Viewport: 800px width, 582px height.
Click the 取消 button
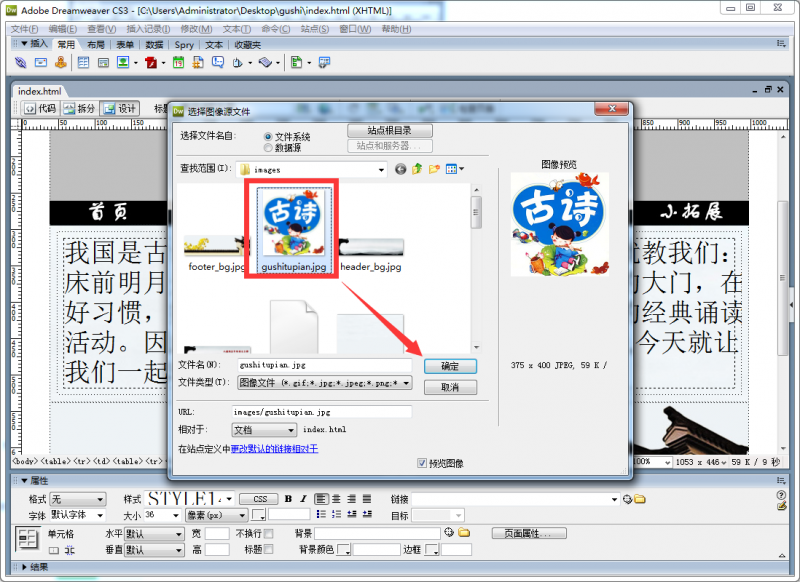pos(451,387)
